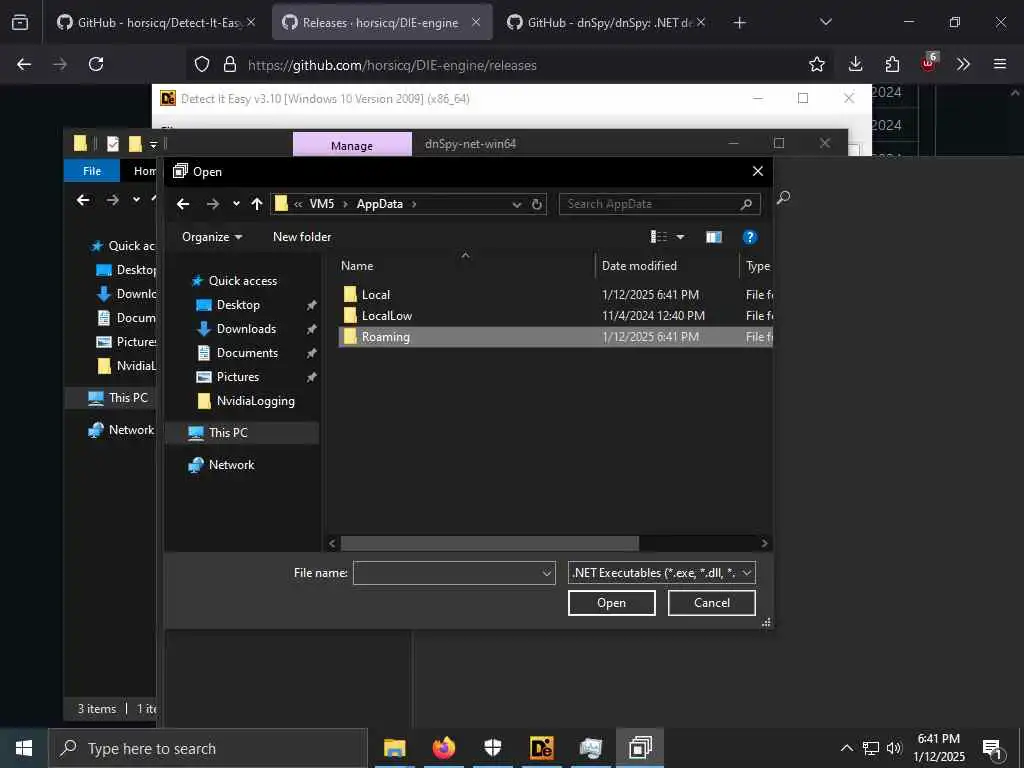Sort by the Name column
The height and width of the screenshot is (768, 1024).
[x=357, y=266]
